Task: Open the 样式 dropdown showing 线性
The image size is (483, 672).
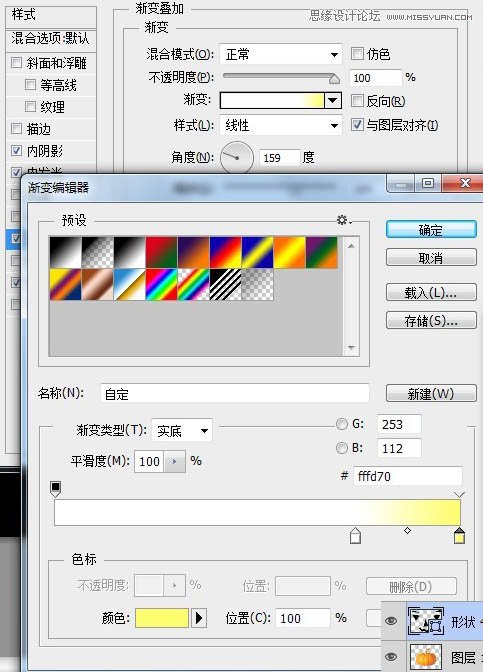Action: [281, 125]
